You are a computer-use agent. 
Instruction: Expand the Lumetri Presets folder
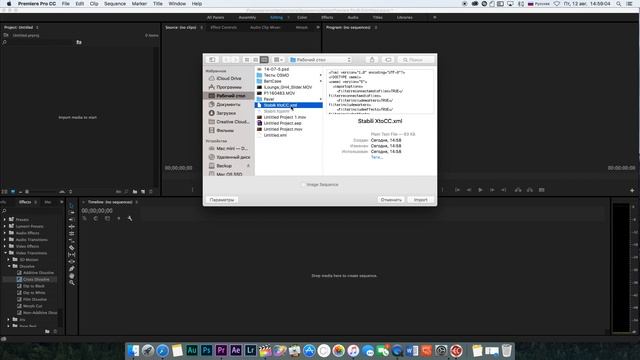pyautogui.click(x=5, y=226)
